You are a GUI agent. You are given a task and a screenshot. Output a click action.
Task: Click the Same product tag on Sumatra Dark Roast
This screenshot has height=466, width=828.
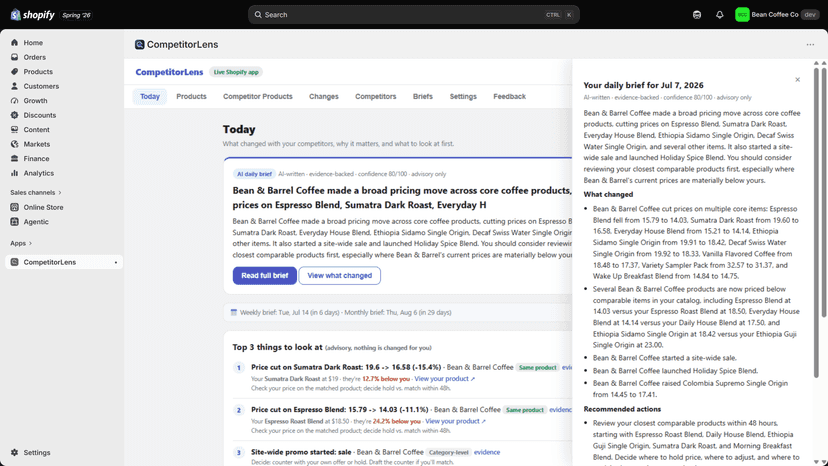point(538,367)
